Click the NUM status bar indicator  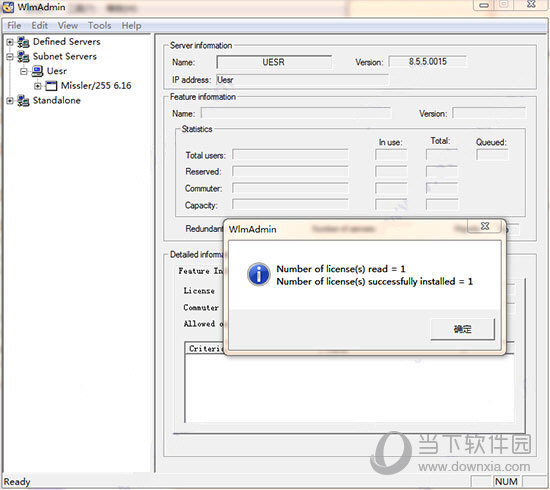click(506, 482)
